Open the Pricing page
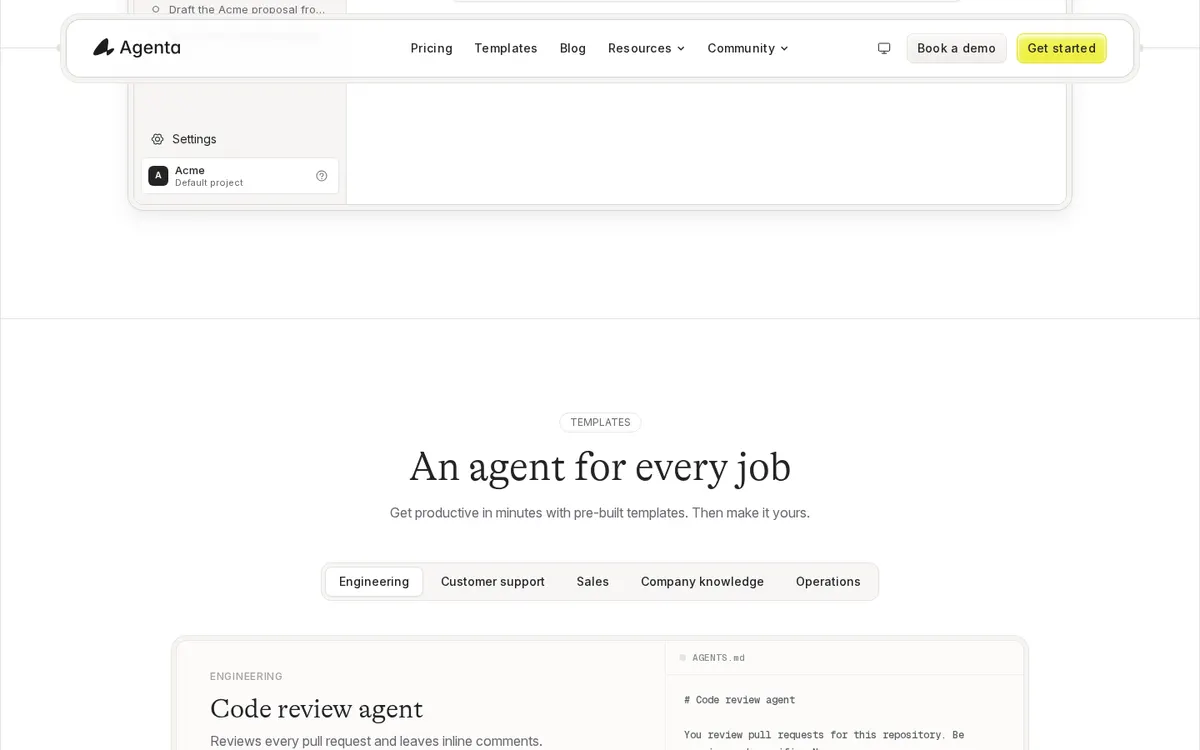The image size is (1200, 750). click(431, 48)
